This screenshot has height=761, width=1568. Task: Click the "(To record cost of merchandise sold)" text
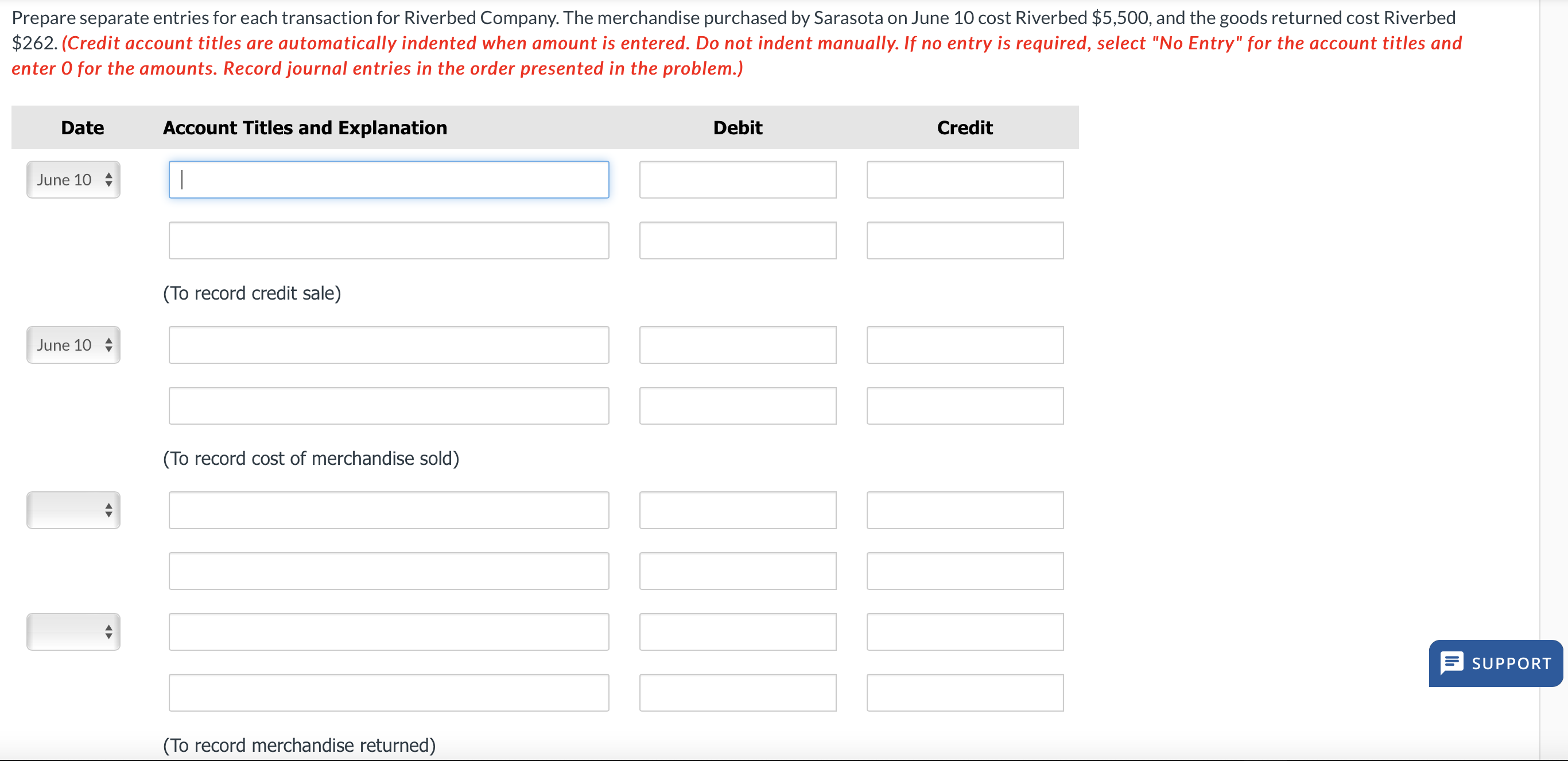(x=311, y=458)
